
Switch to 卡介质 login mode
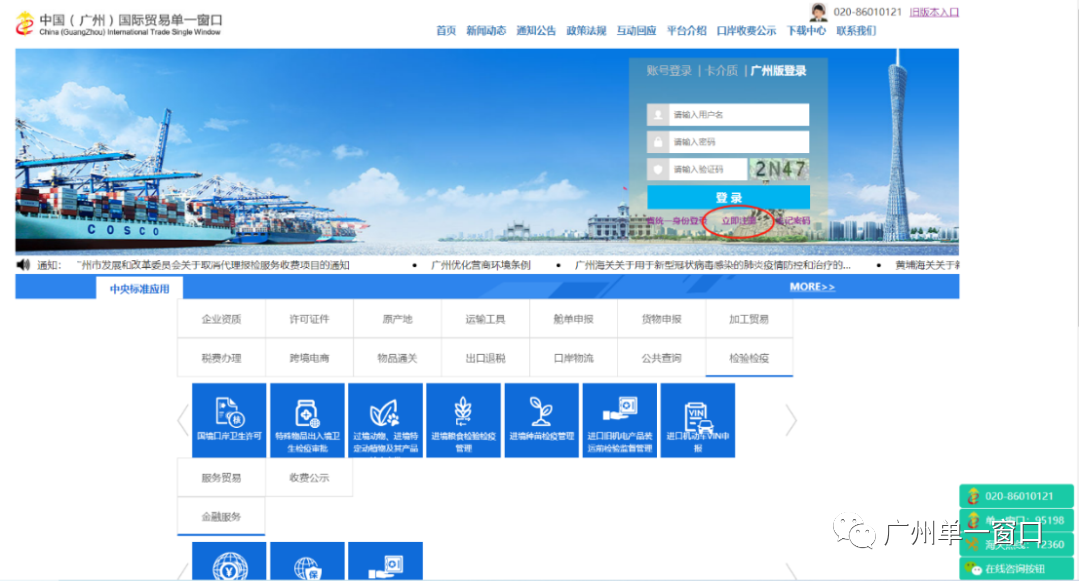(721, 70)
